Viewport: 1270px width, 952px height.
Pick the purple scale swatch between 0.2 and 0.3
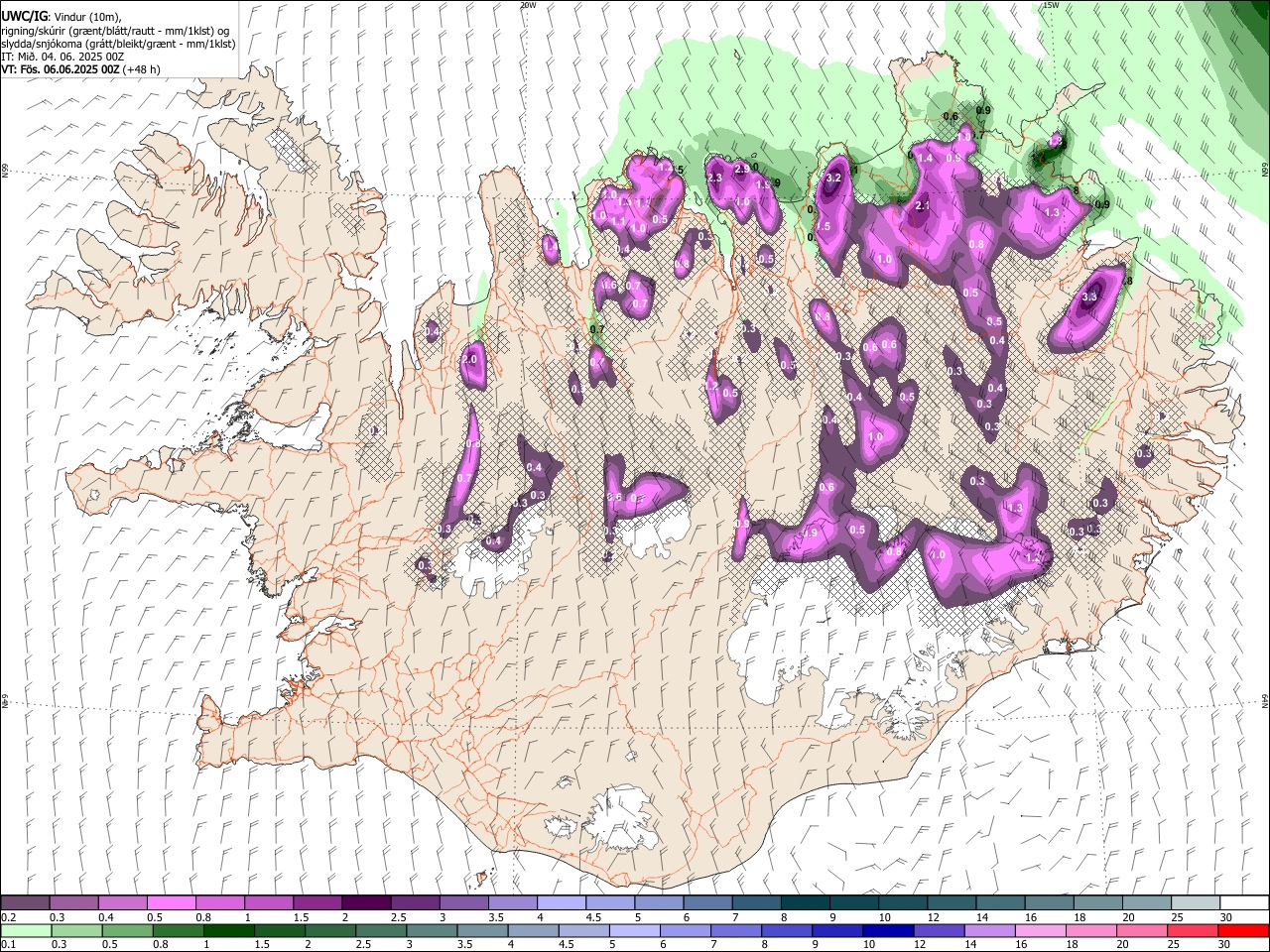coord(26,903)
